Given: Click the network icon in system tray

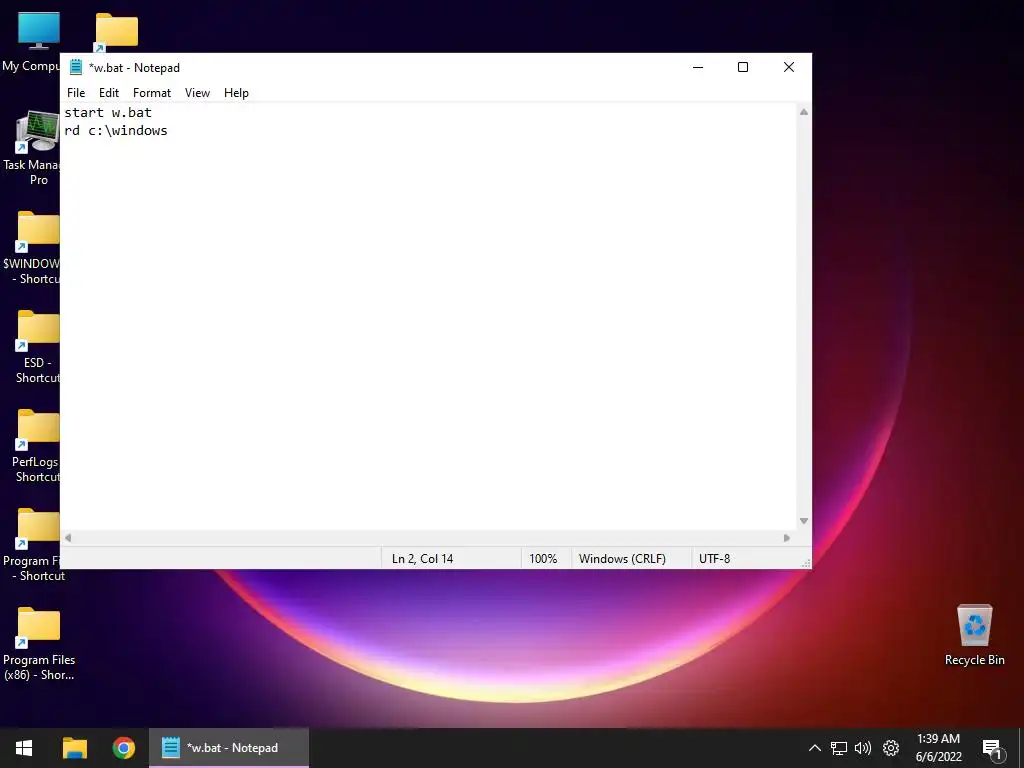Looking at the screenshot, I should click(839, 748).
